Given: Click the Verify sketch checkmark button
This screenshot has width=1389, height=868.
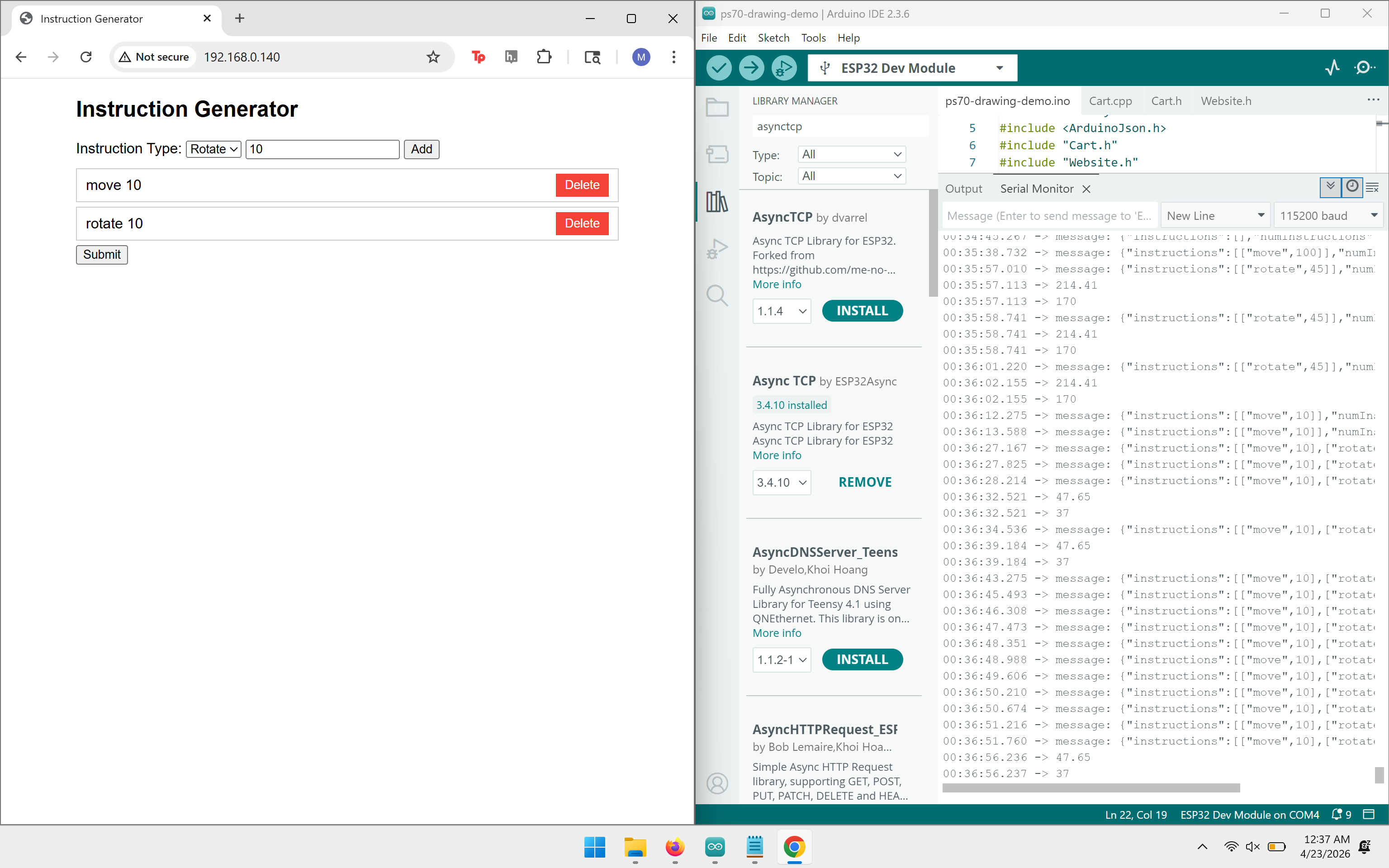Looking at the screenshot, I should (x=719, y=68).
